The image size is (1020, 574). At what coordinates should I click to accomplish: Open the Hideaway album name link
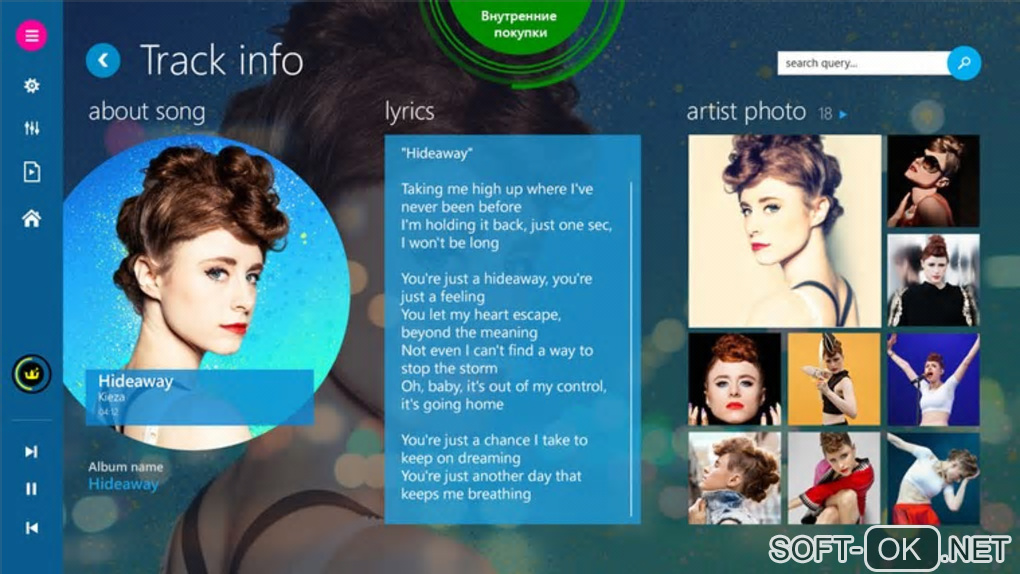[124, 484]
